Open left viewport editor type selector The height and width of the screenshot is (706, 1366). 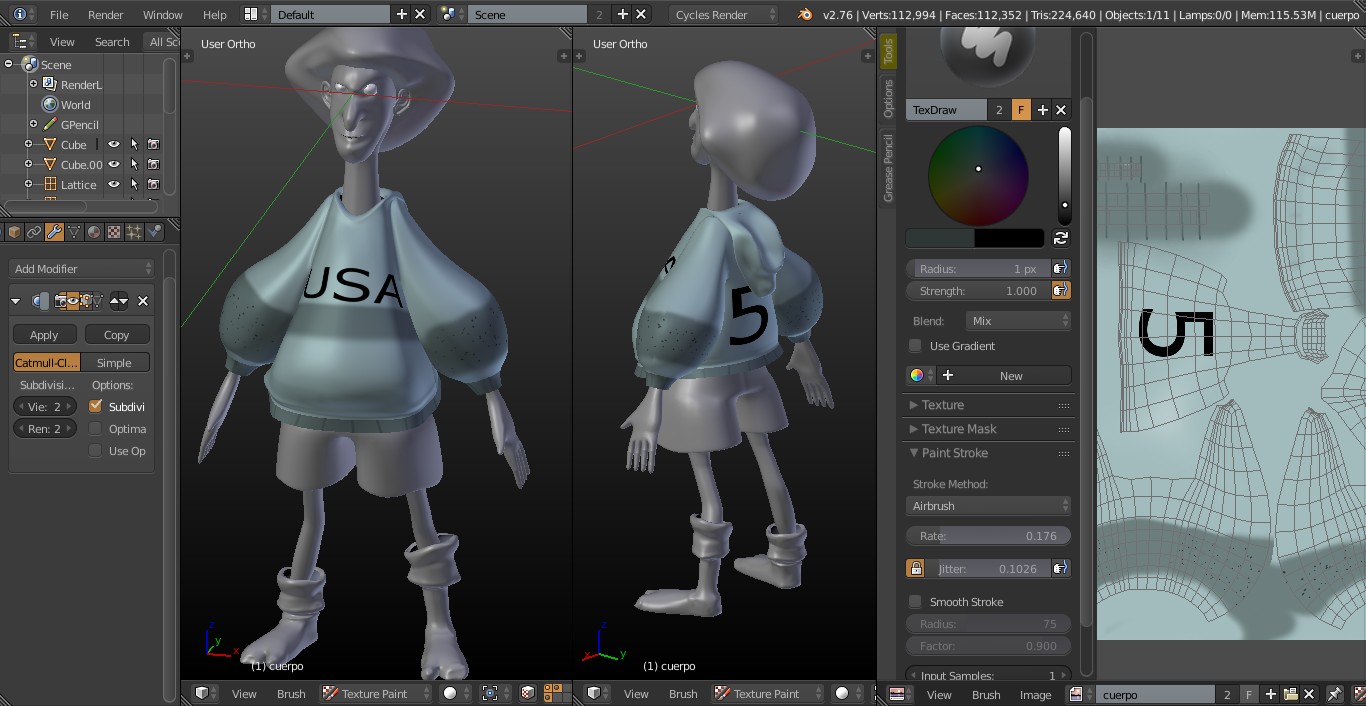[x=205, y=693]
